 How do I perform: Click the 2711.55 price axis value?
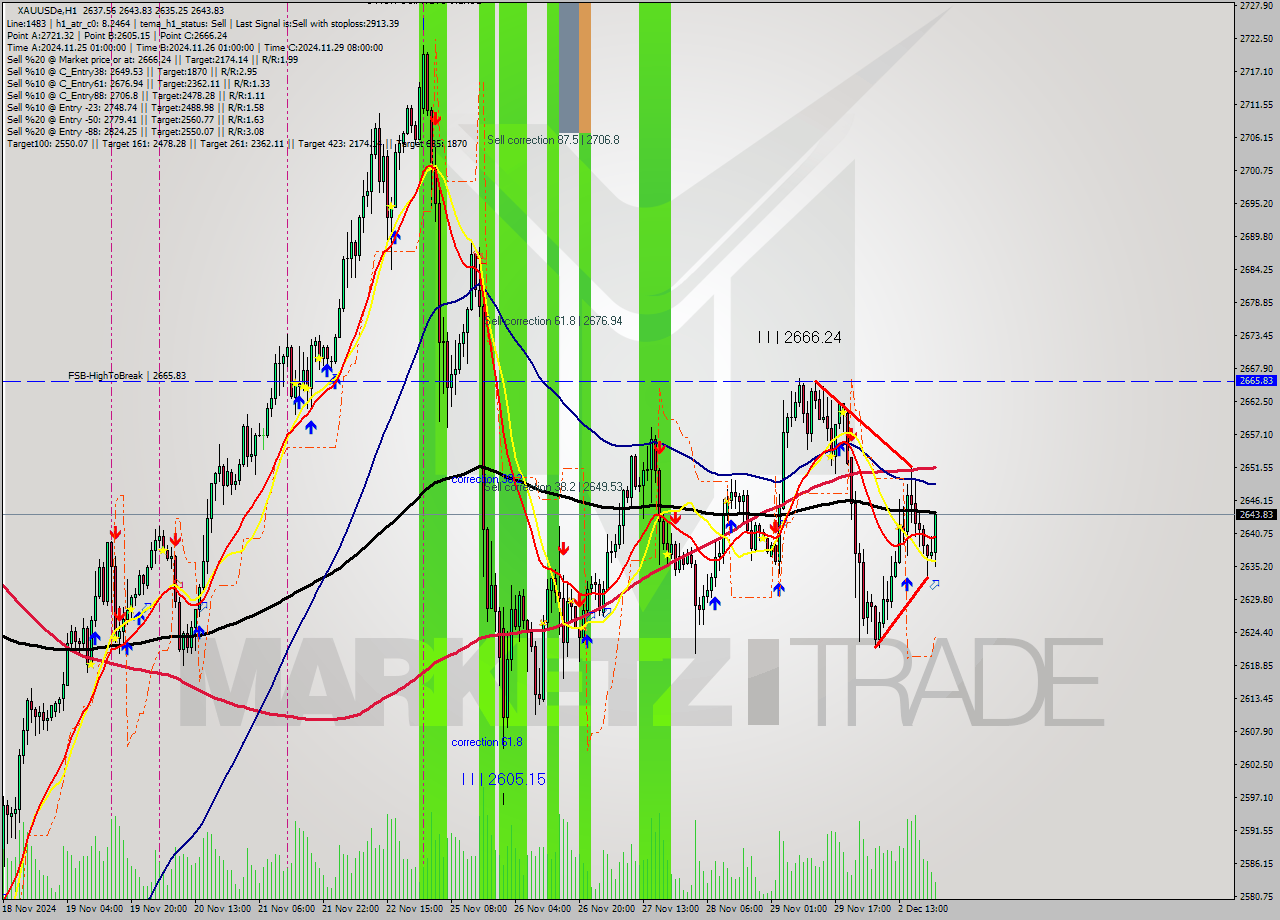click(x=1256, y=104)
